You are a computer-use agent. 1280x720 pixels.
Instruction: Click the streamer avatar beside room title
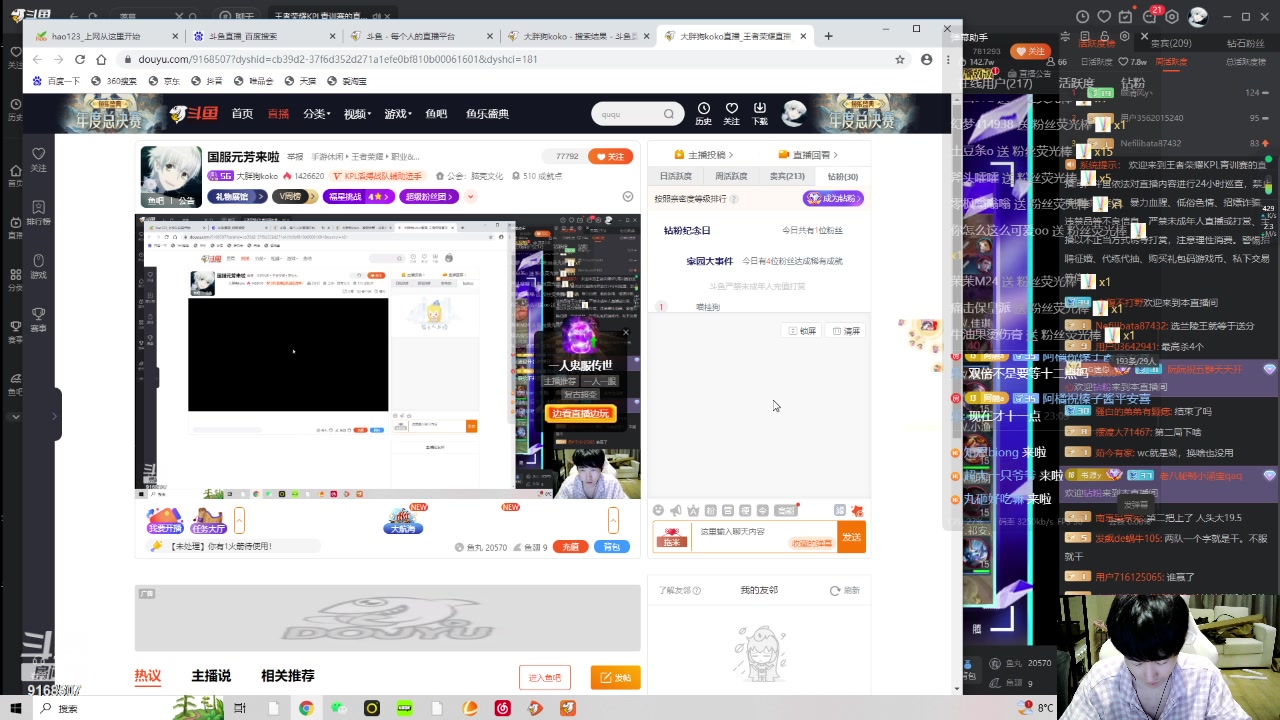[171, 176]
